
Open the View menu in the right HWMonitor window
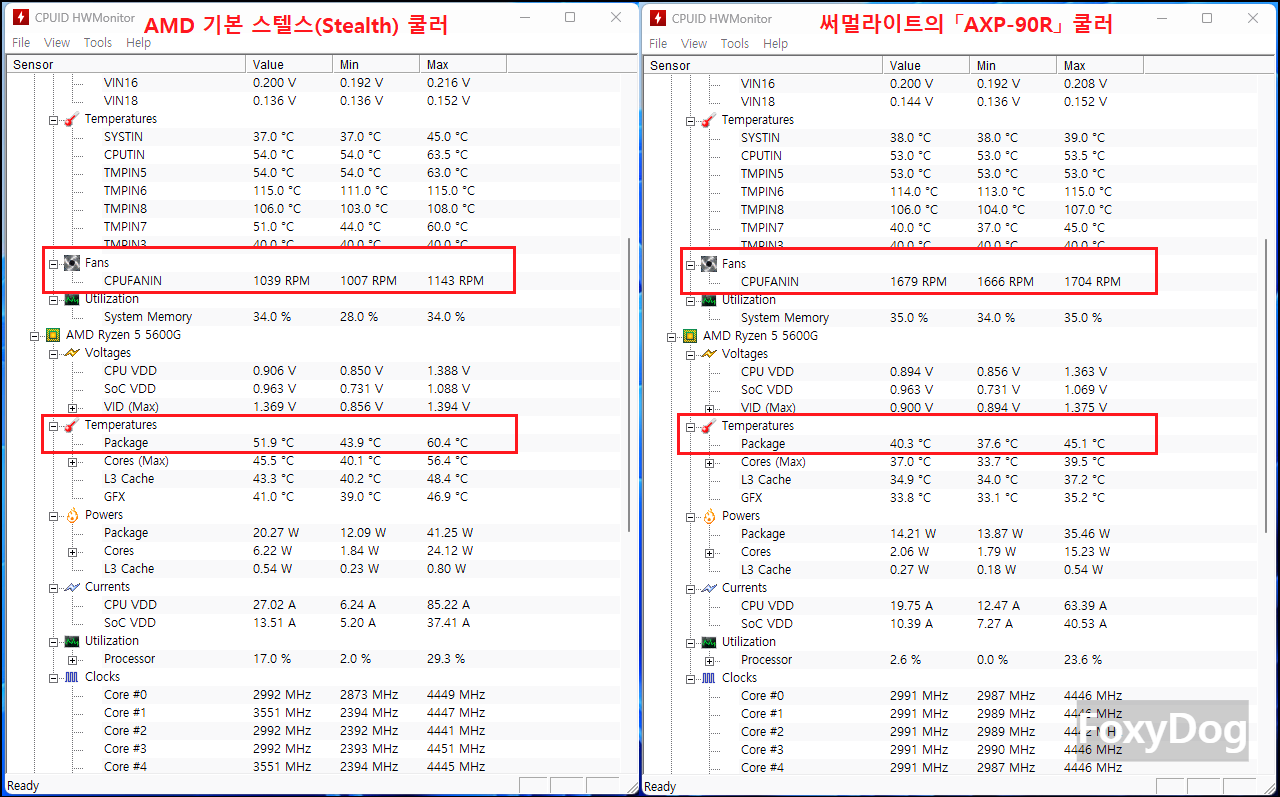(x=694, y=44)
